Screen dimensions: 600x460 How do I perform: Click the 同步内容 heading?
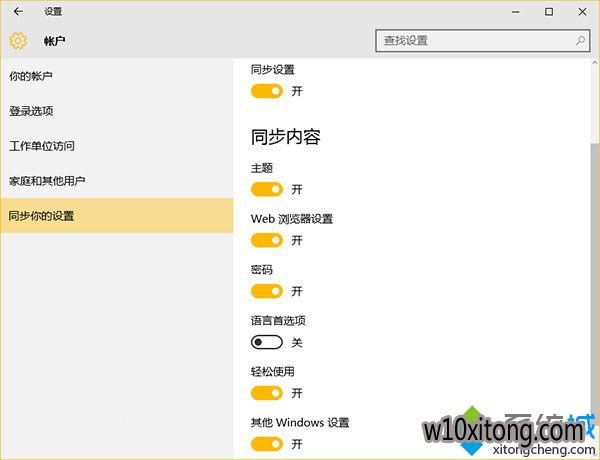[x=285, y=137]
